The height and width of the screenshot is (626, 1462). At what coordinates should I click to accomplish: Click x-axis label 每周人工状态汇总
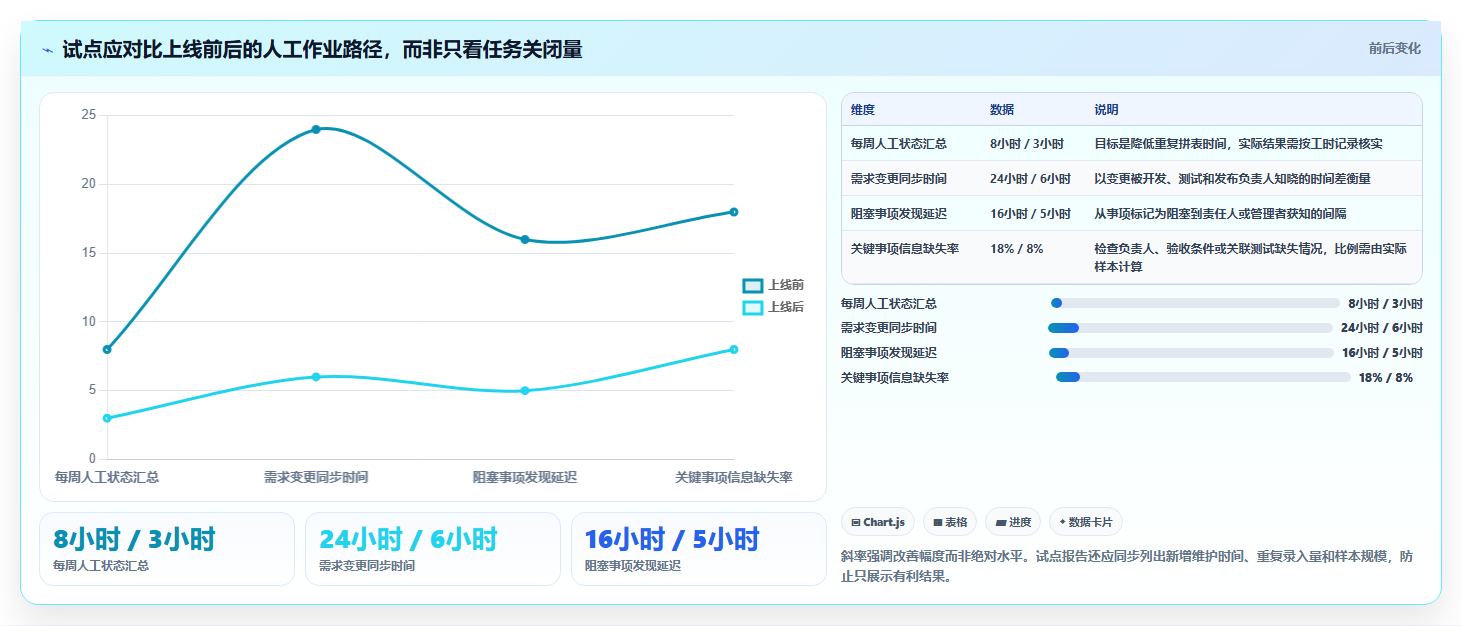point(107,478)
